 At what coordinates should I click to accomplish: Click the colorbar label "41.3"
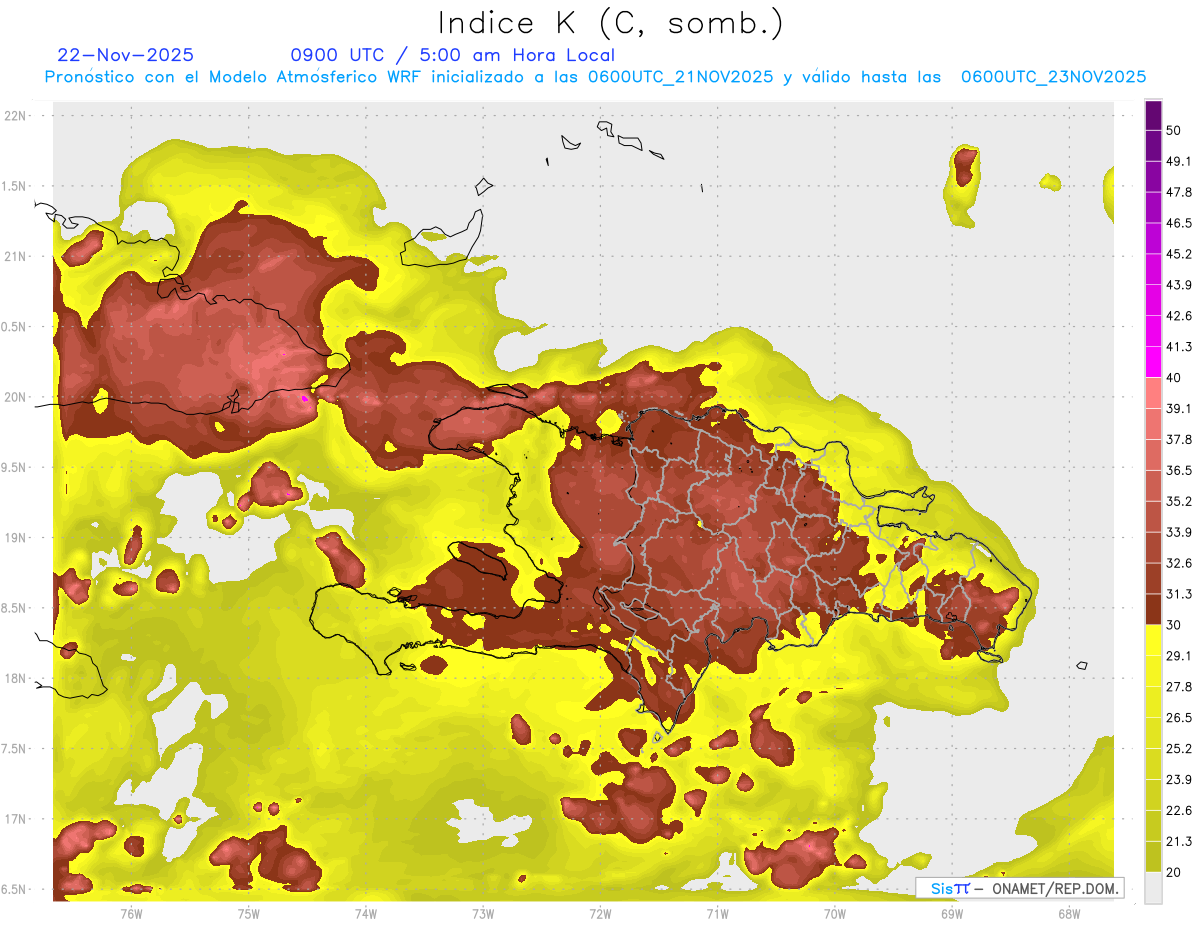[1178, 347]
